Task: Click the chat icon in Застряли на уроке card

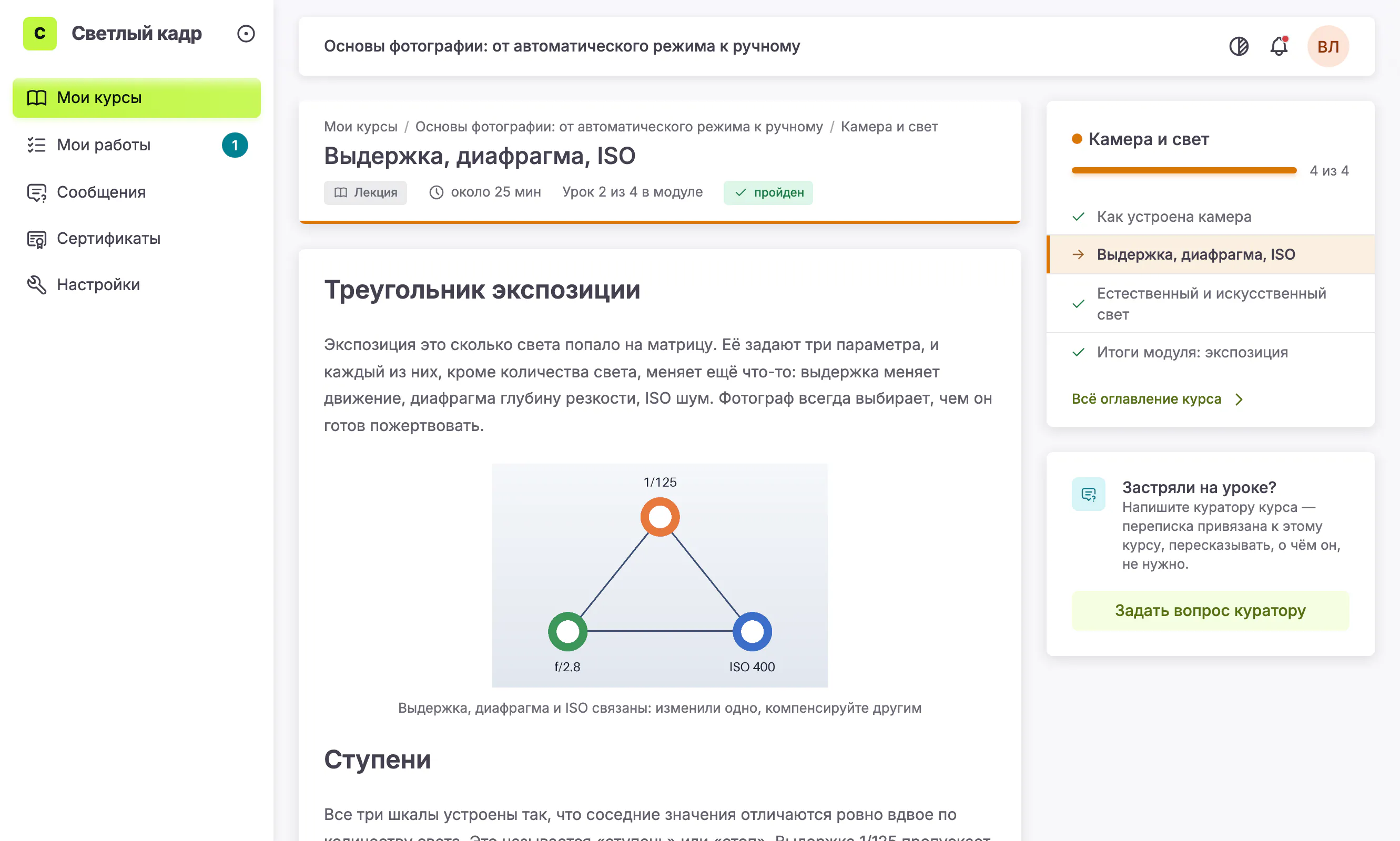Action: pos(1088,494)
